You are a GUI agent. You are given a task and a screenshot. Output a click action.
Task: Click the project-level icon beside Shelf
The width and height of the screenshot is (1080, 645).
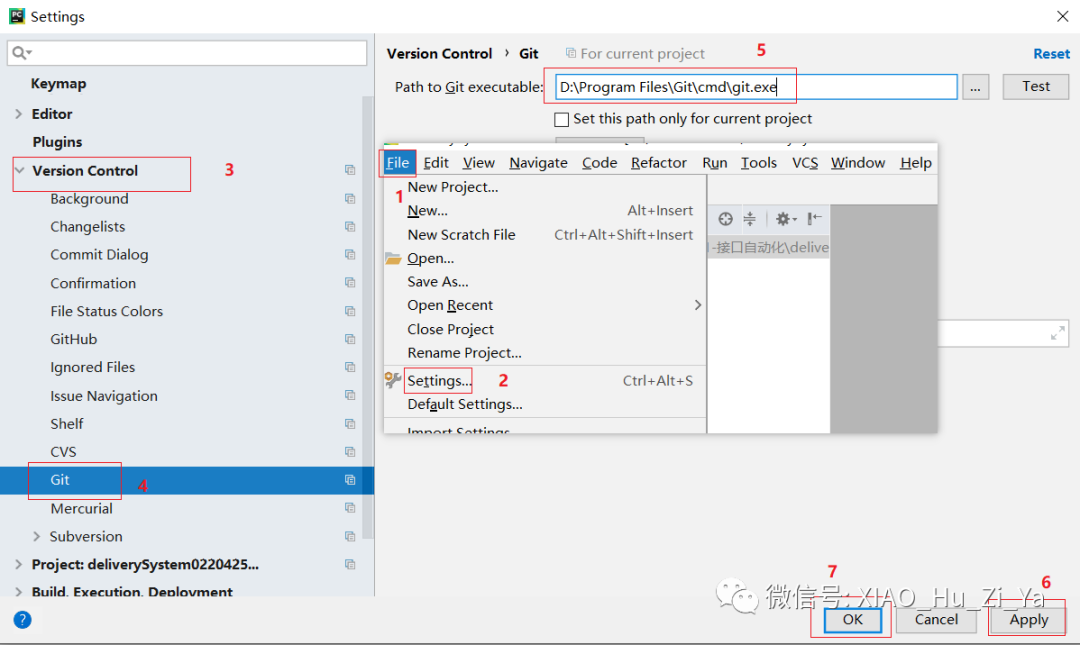(x=350, y=424)
